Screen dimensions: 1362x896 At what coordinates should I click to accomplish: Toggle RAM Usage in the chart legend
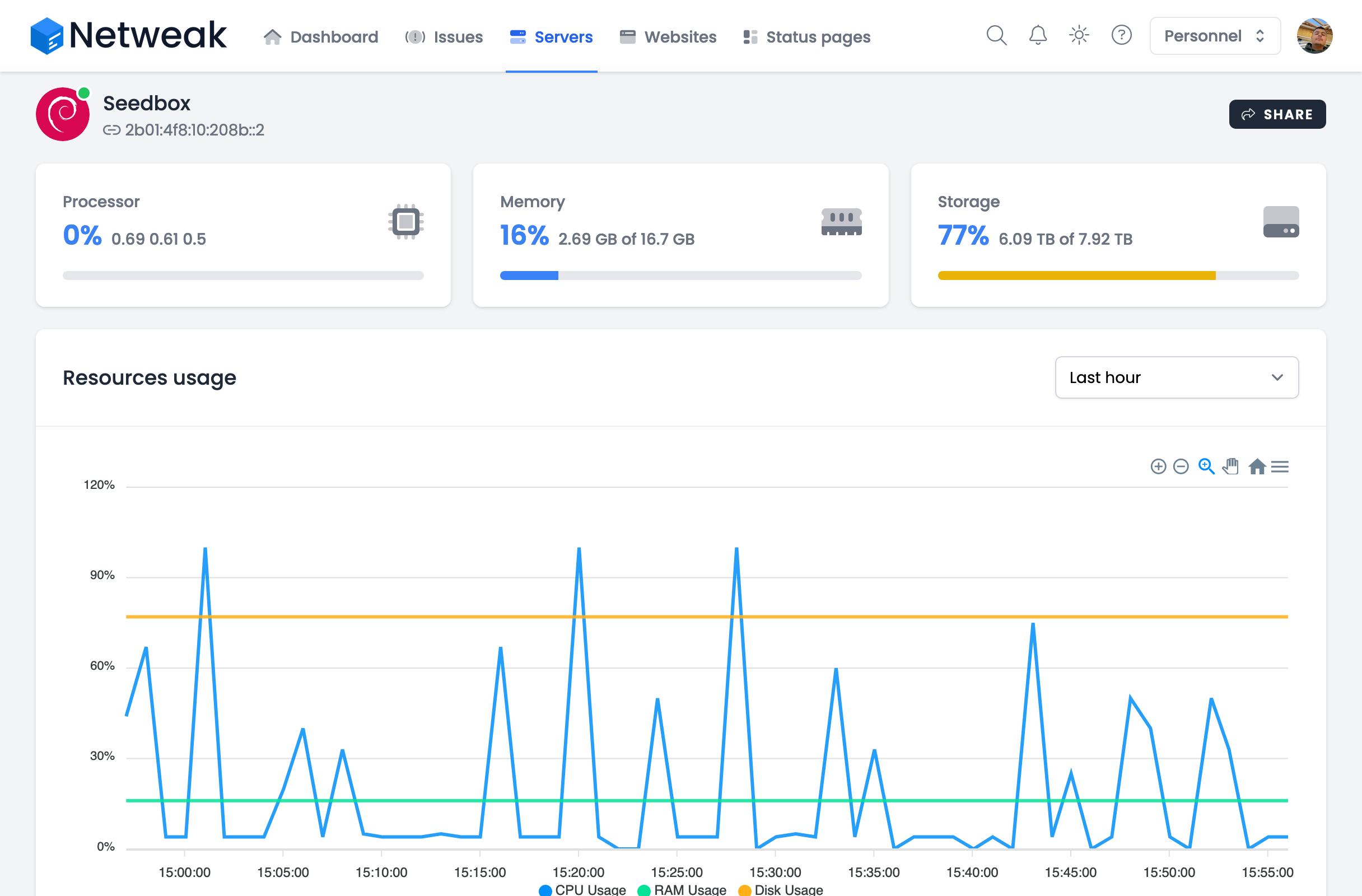point(682,889)
